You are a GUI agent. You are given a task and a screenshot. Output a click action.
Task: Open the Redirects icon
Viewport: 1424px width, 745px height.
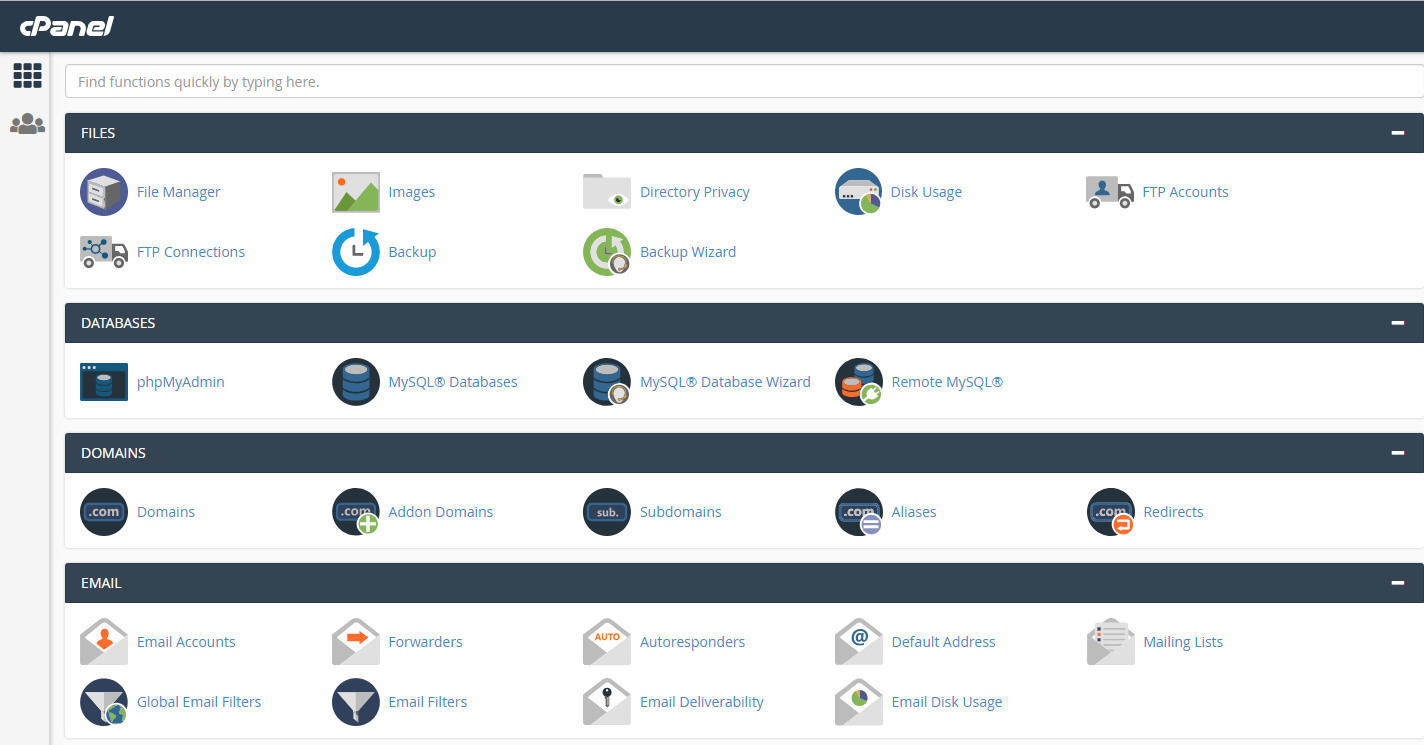1111,512
